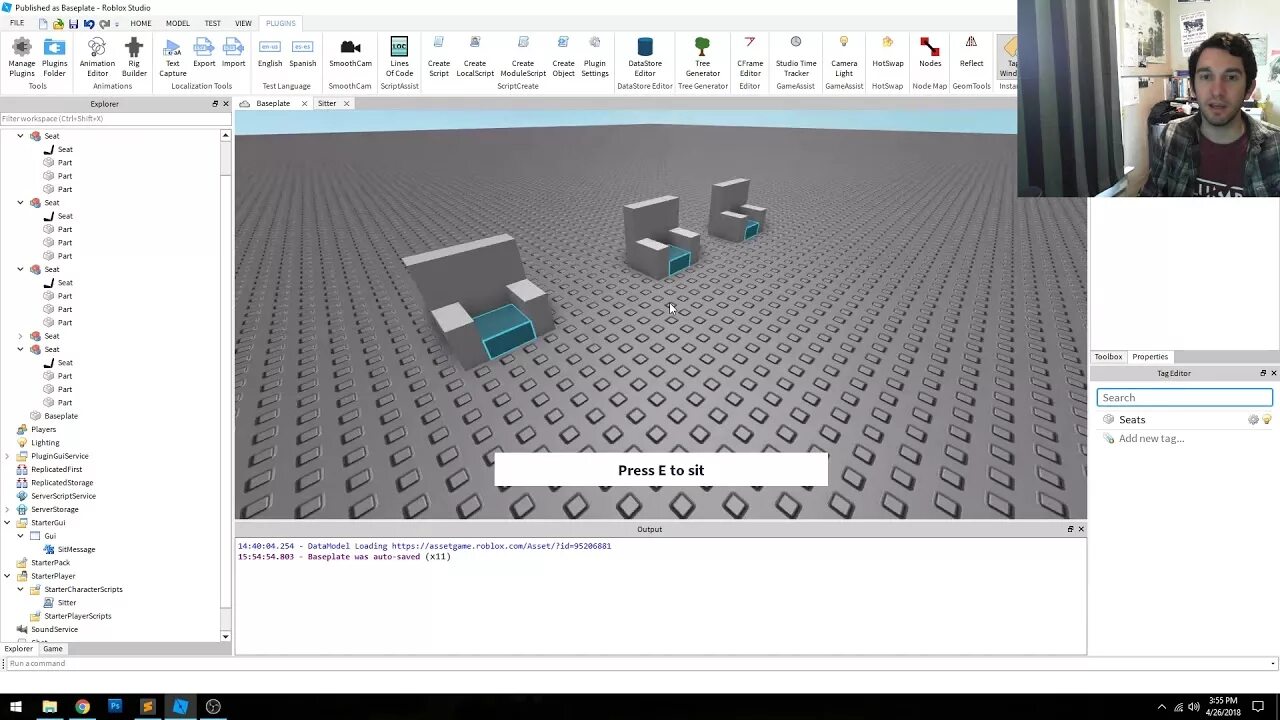This screenshot has width=1280, height=720.
Task: Open the CFrame Editor
Action: [x=750, y=57]
